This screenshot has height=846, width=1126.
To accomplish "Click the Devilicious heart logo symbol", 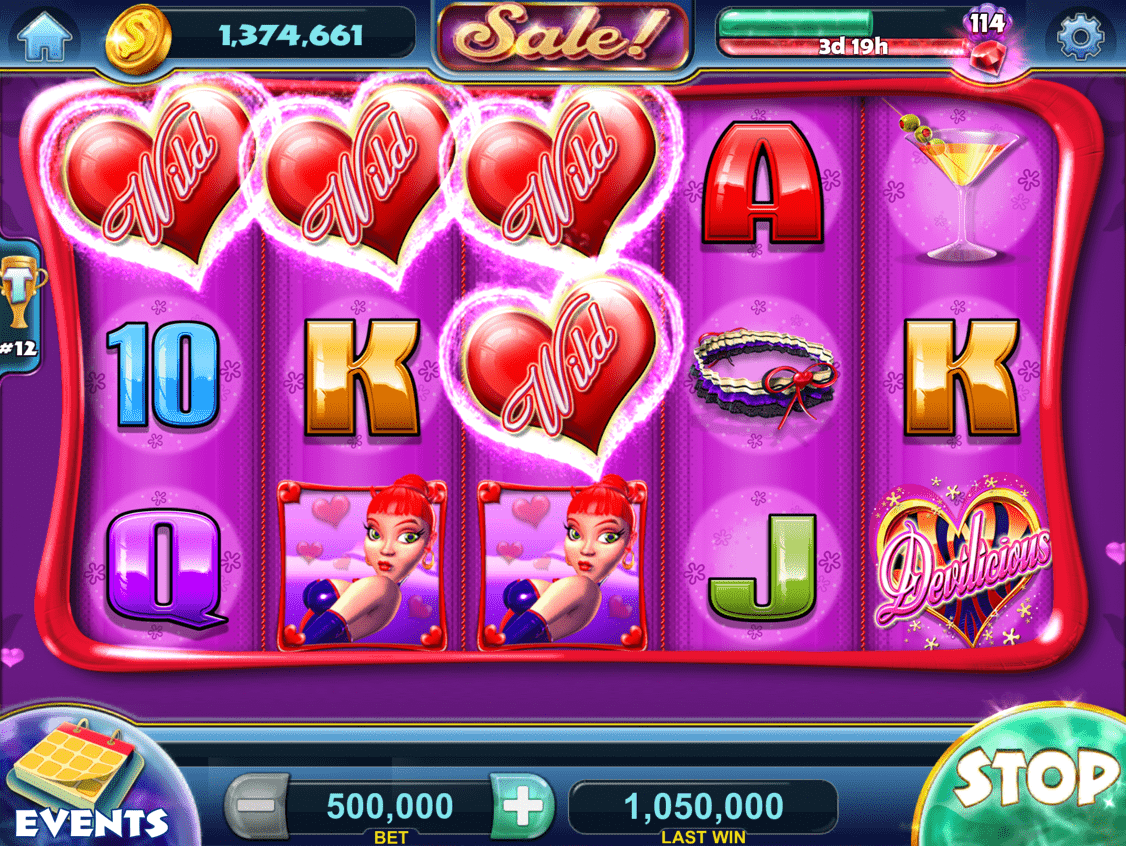I will click(x=961, y=561).
